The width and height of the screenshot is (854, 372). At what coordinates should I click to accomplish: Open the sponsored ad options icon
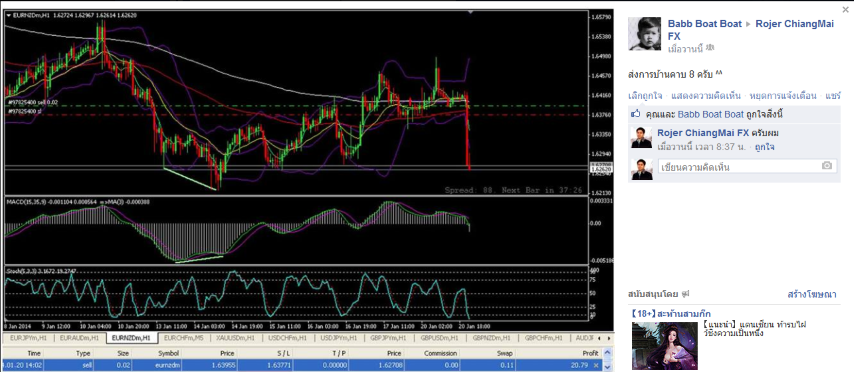(685, 294)
